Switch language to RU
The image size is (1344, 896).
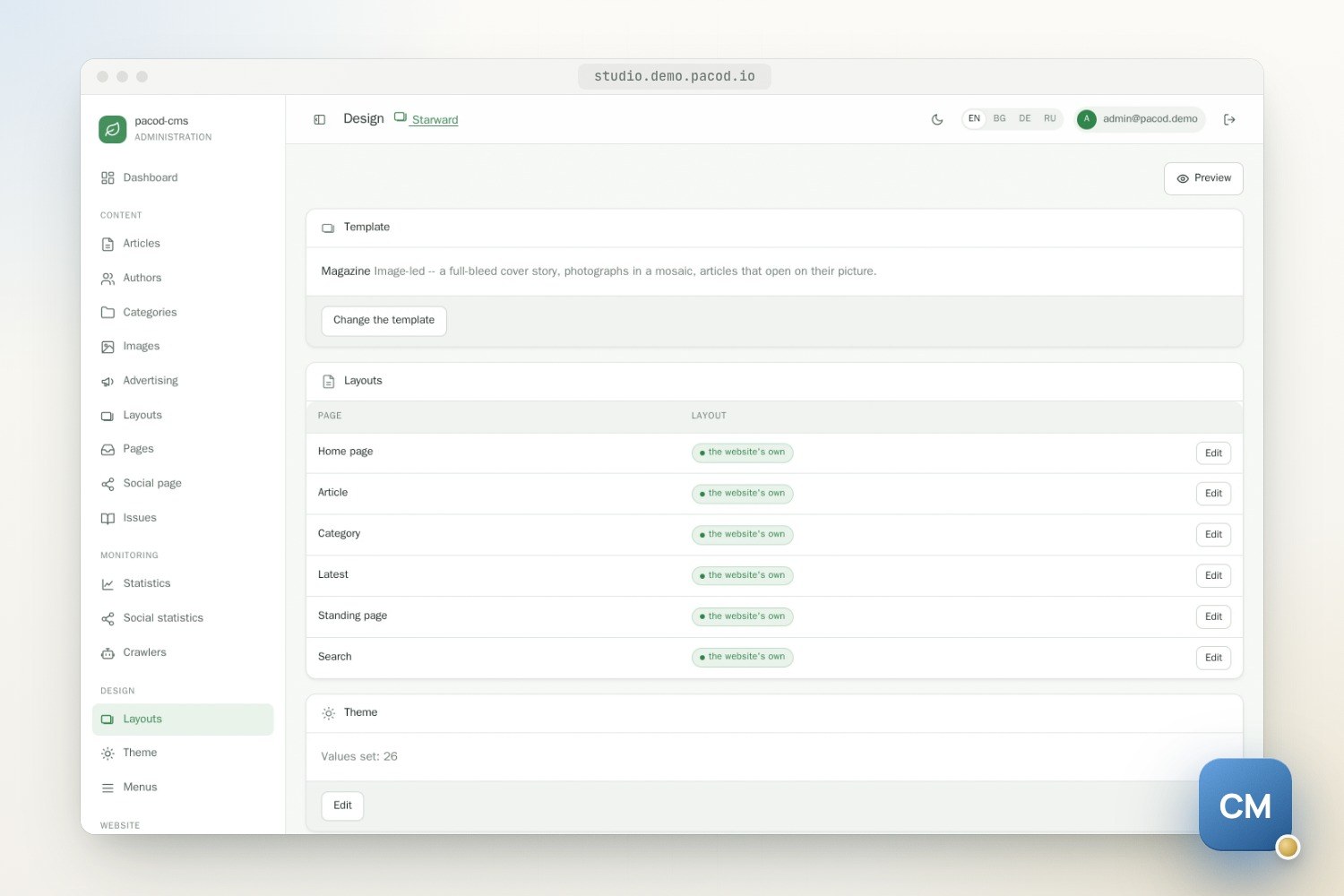[1049, 119]
